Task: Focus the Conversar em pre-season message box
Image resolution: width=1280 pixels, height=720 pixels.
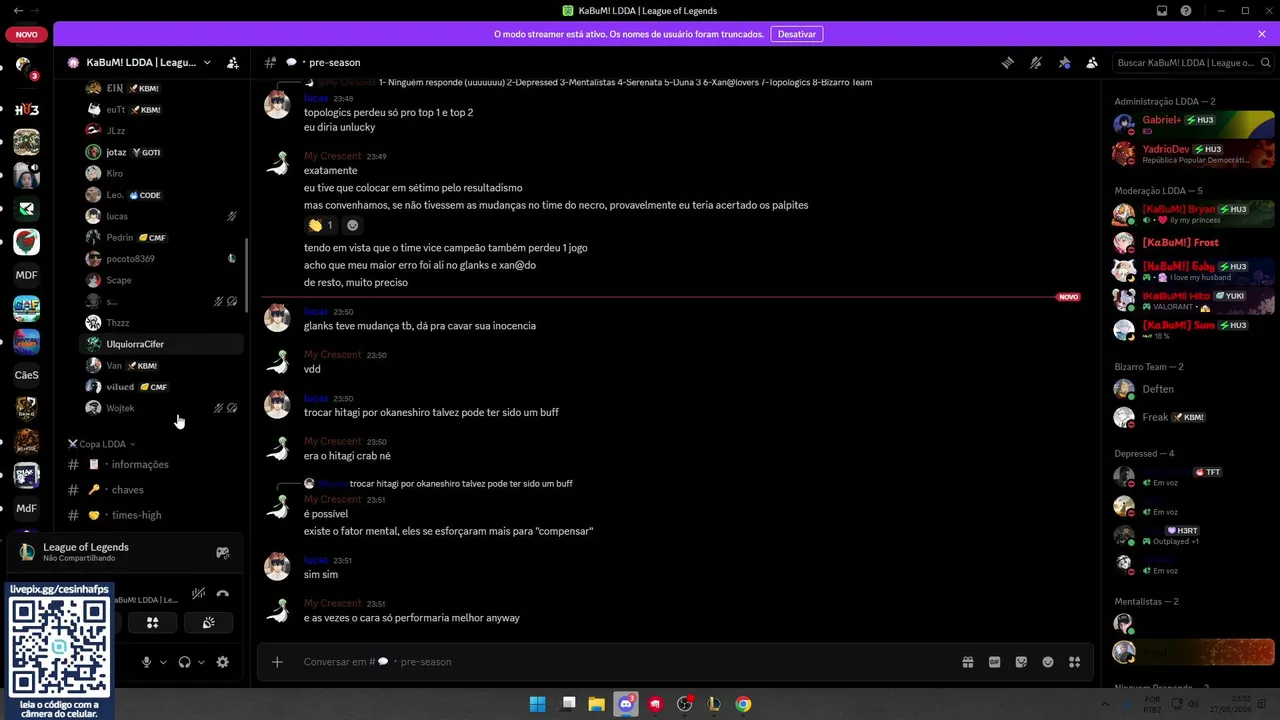Action: 625,662
